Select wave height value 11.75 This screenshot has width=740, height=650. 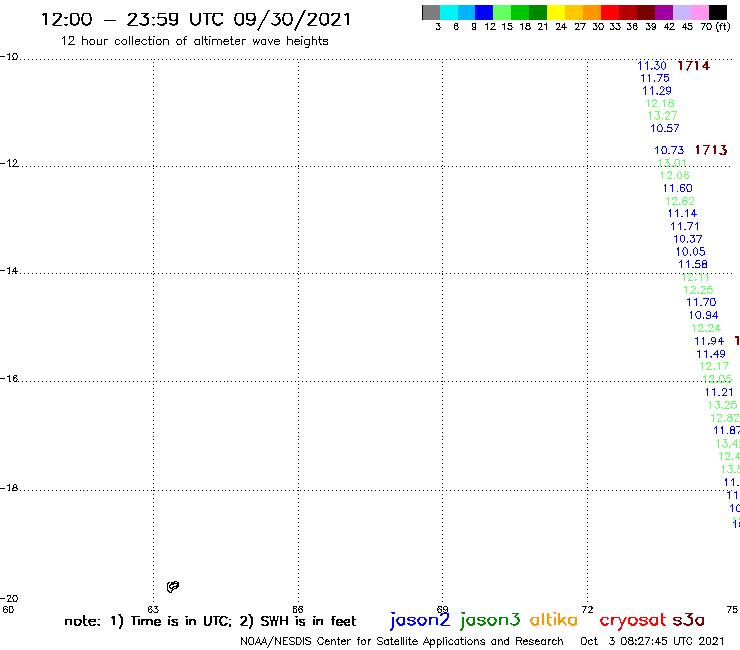(x=655, y=78)
